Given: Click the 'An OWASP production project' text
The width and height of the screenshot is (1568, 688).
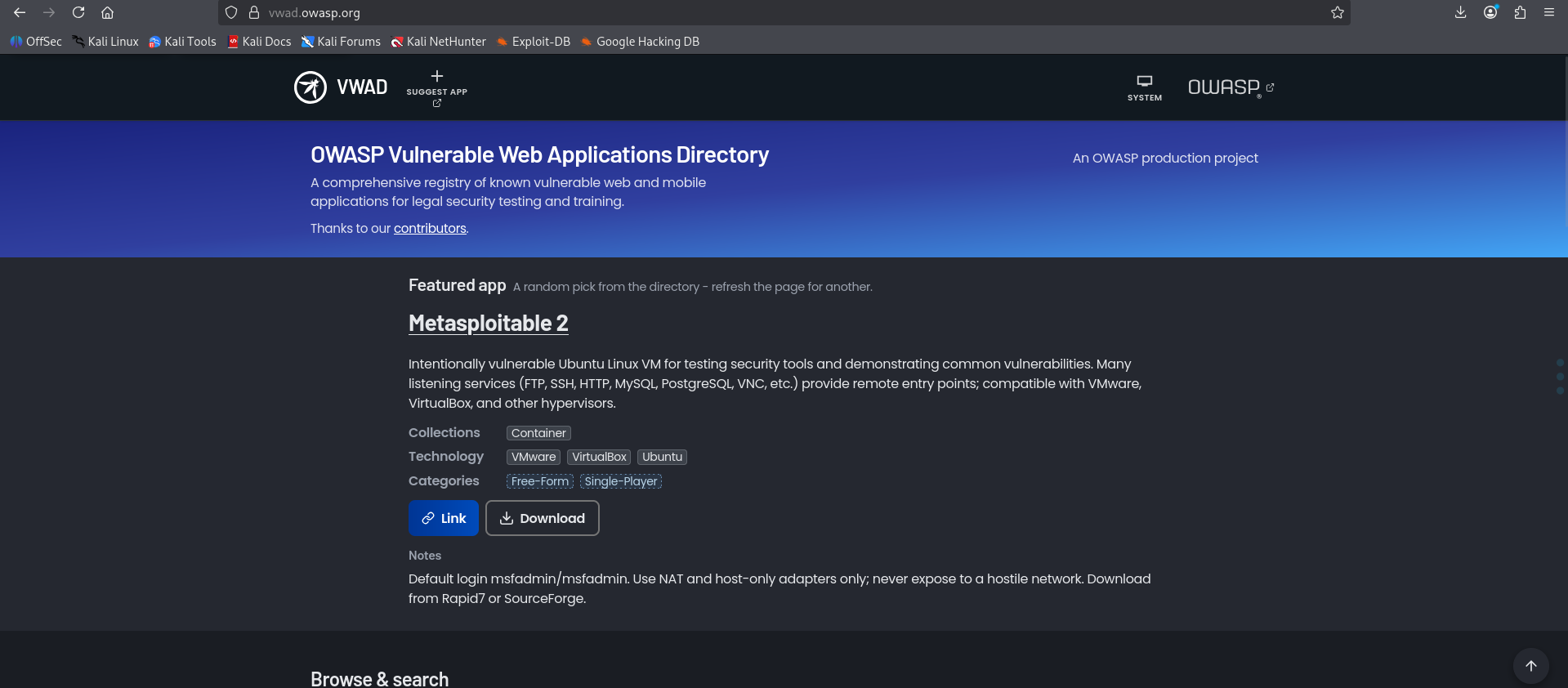Looking at the screenshot, I should tap(1165, 159).
